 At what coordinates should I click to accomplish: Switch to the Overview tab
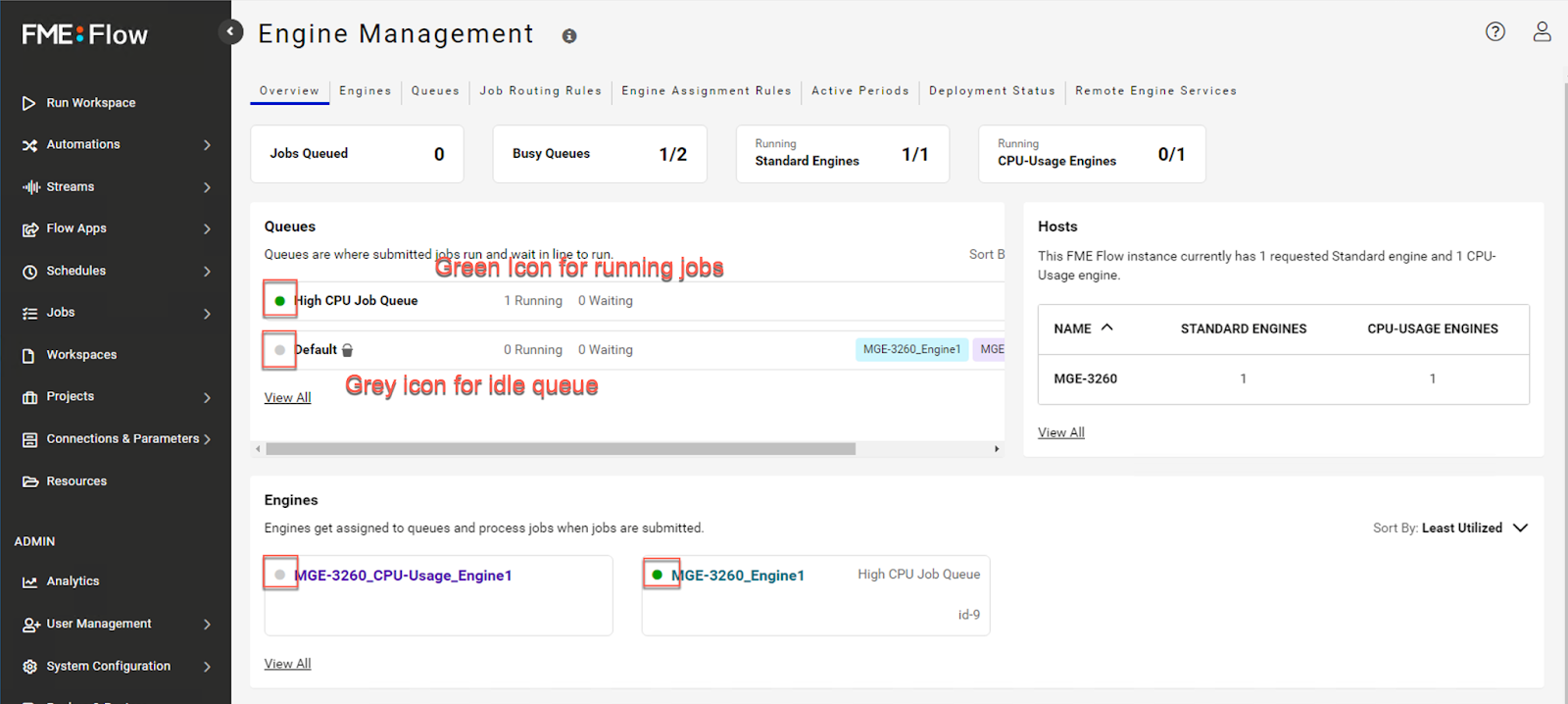289,90
